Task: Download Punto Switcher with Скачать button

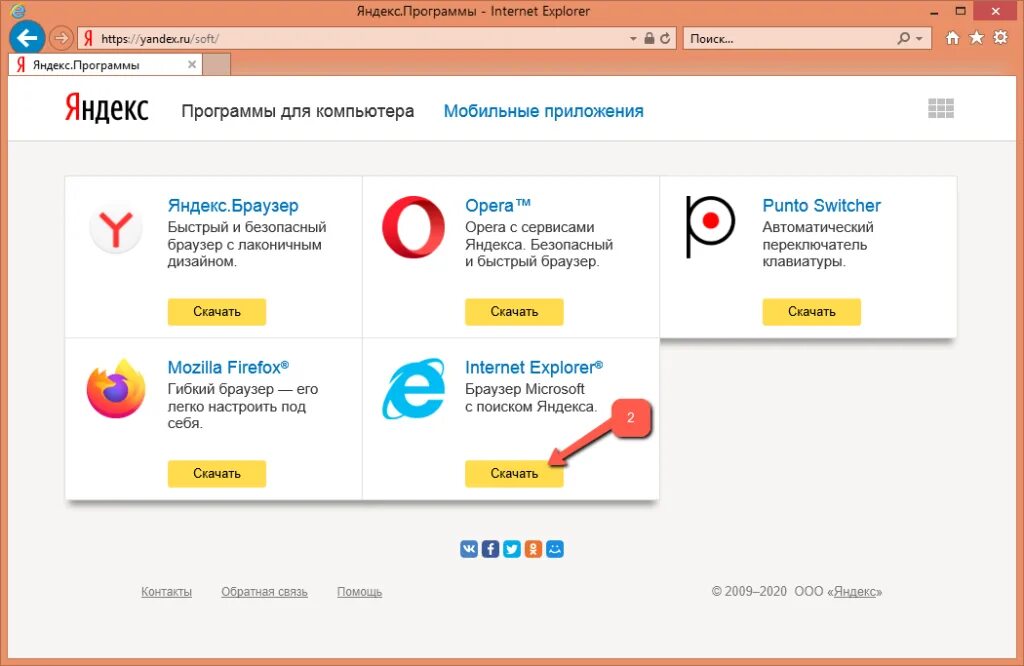Action: [x=812, y=311]
